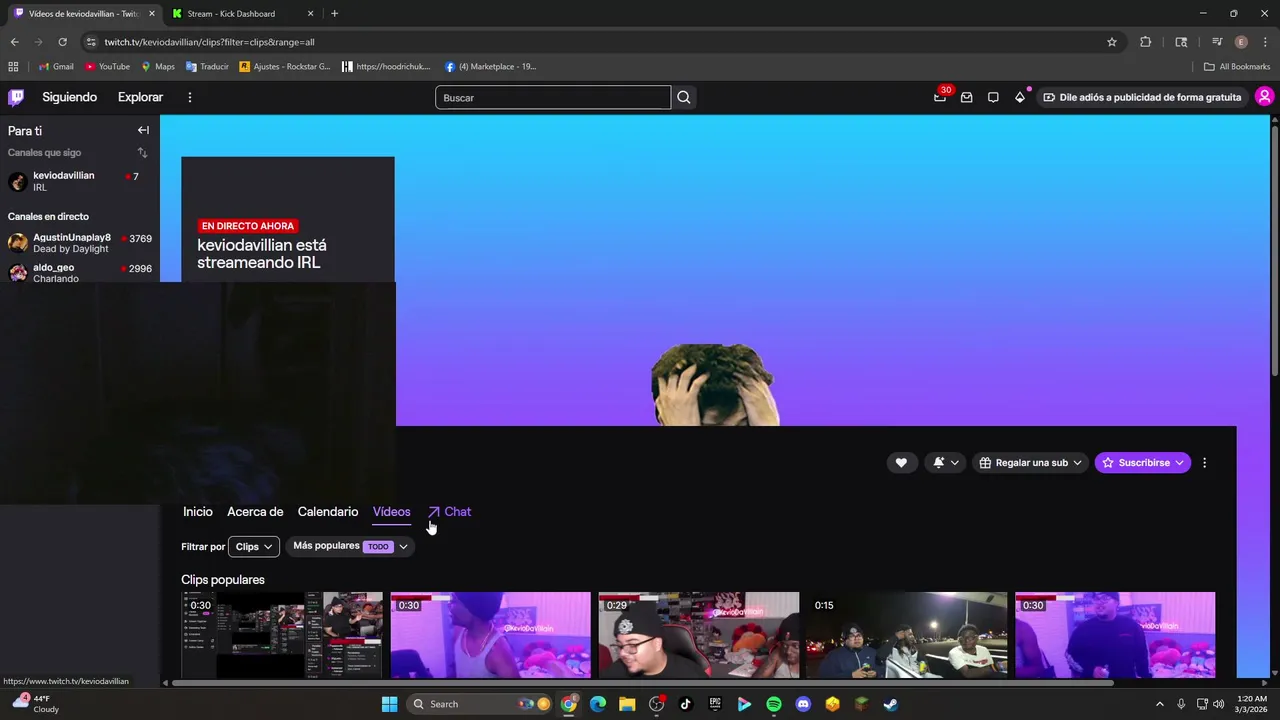Click Siguiendo in top navigation
The height and width of the screenshot is (720, 1280).
pos(70,97)
